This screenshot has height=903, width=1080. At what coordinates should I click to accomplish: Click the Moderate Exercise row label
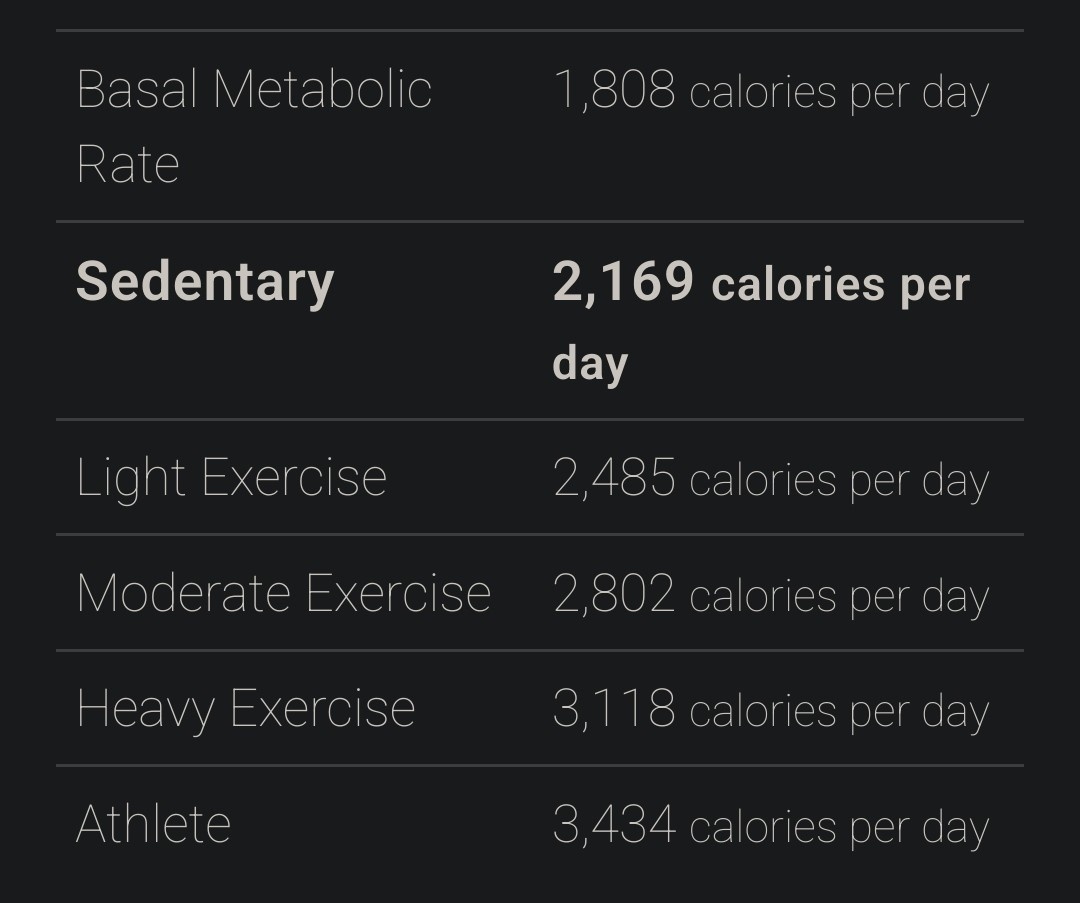pyautogui.click(x=283, y=594)
